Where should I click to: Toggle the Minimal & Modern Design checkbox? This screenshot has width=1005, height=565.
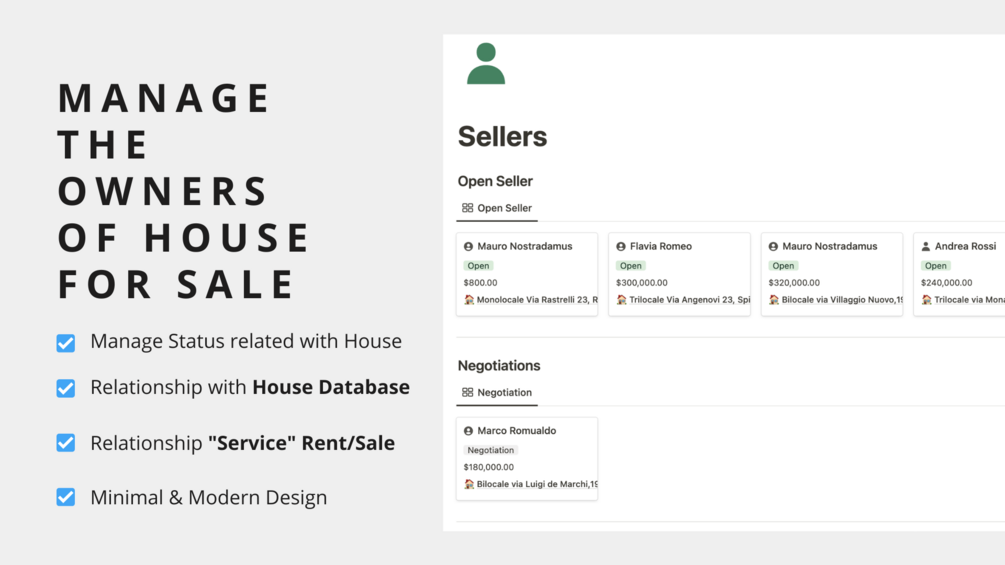[x=65, y=497]
